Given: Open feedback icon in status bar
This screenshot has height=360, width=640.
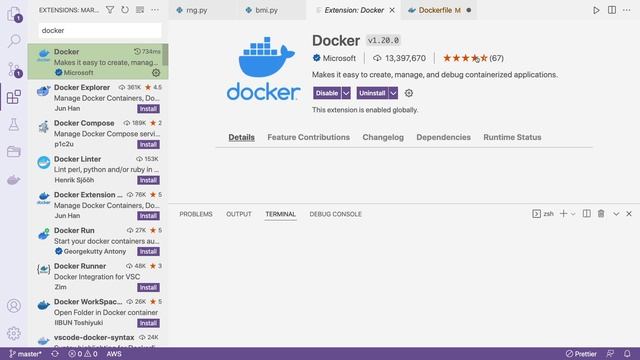Looking at the screenshot, I should click(x=611, y=354).
